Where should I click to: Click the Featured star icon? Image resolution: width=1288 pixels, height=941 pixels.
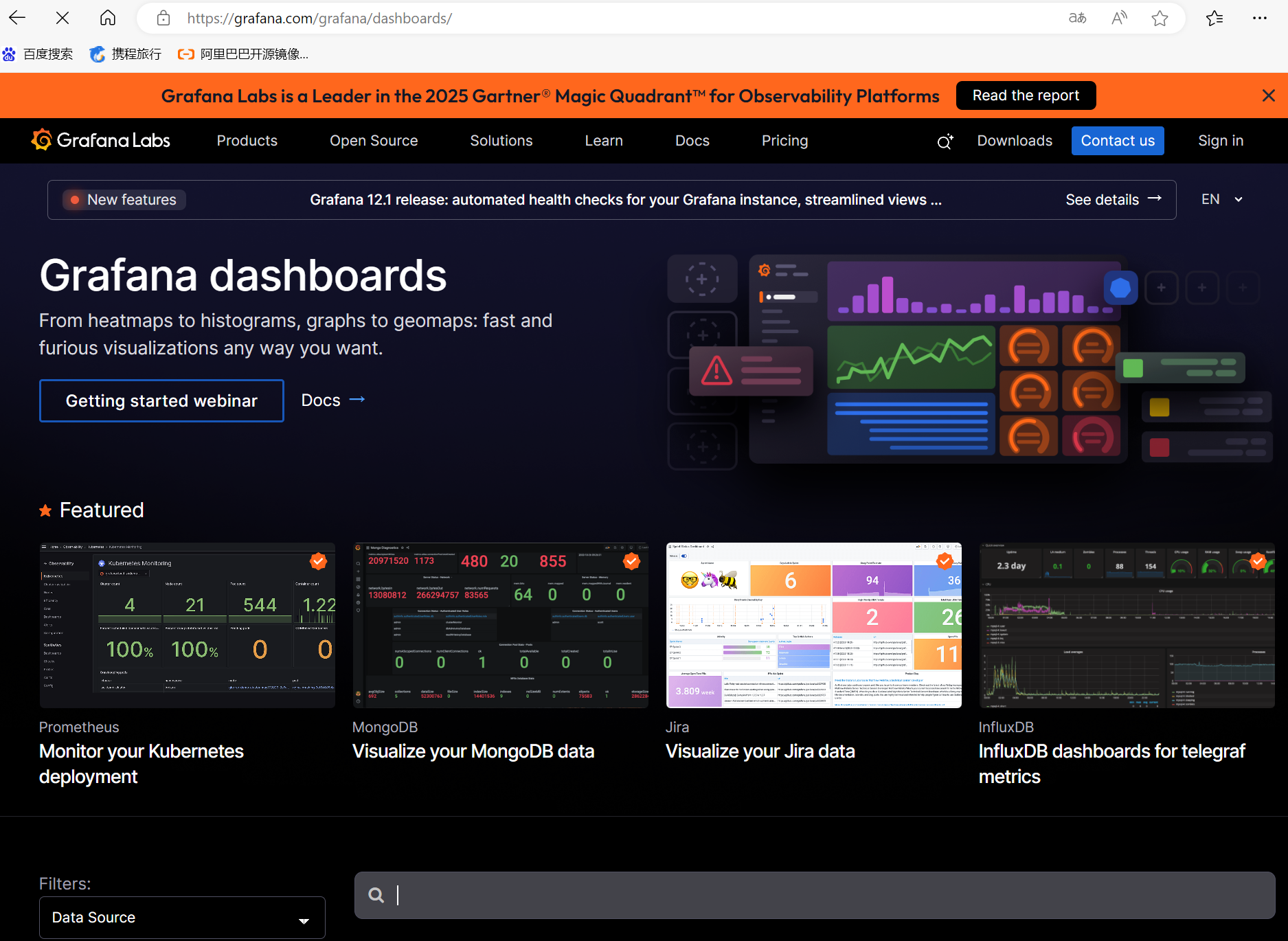[45, 510]
